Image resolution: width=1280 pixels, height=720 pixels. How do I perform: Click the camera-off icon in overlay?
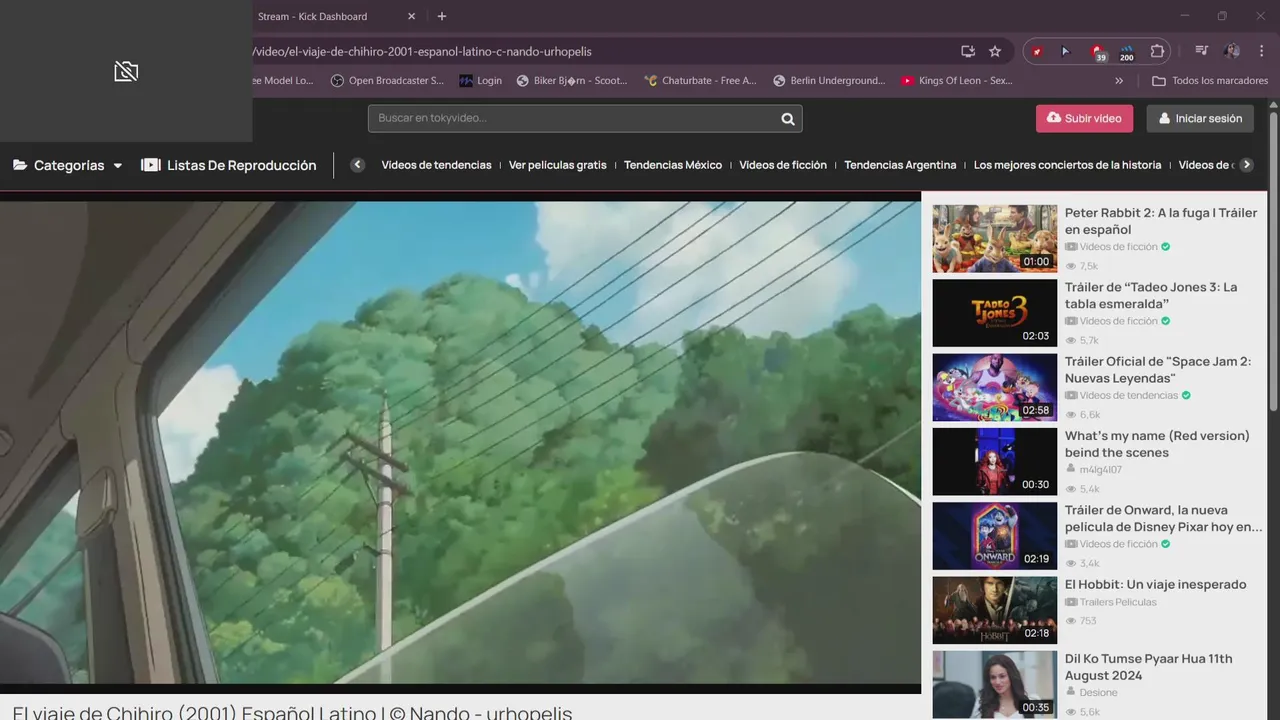pyautogui.click(x=126, y=71)
